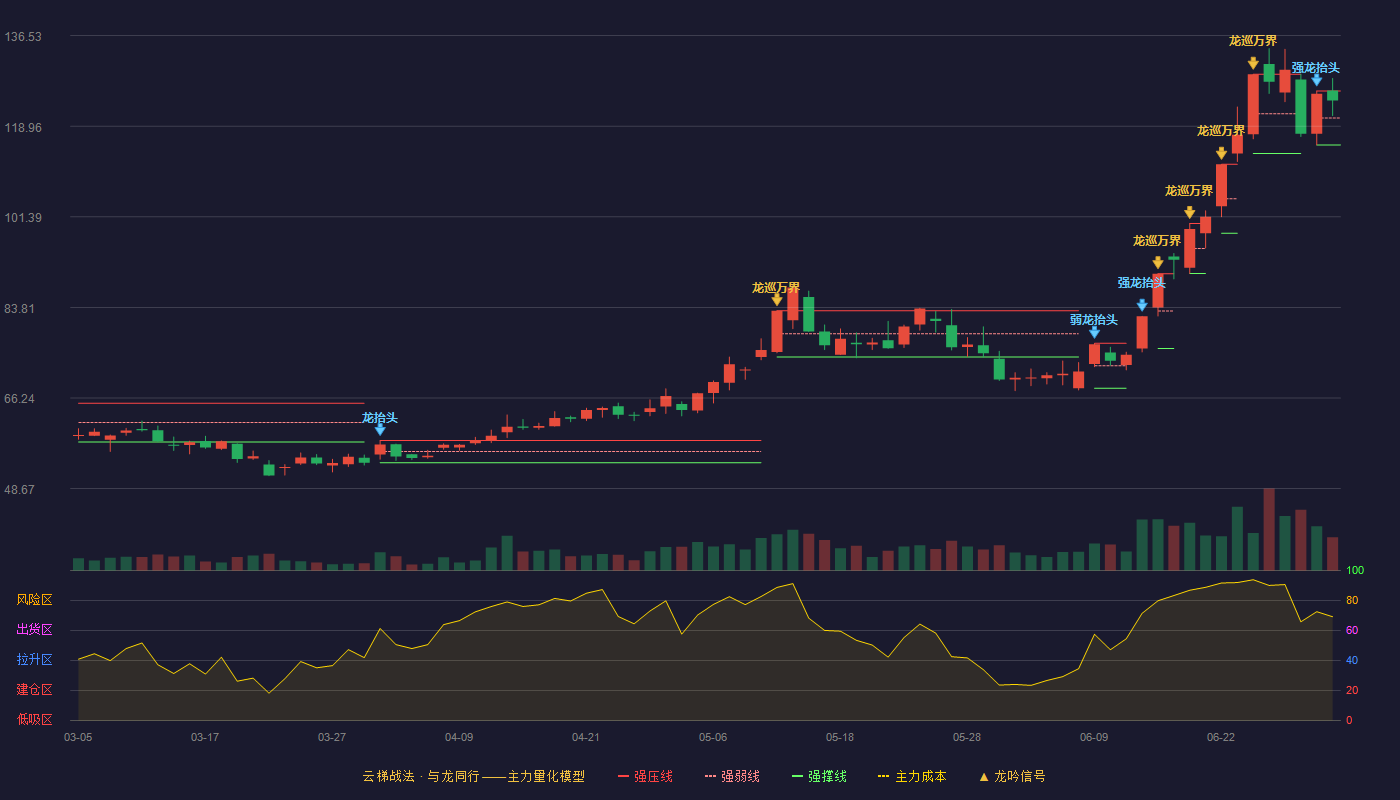The width and height of the screenshot is (1400, 800).
Task: Click the 66.24 price axis label
Action: click(20, 399)
